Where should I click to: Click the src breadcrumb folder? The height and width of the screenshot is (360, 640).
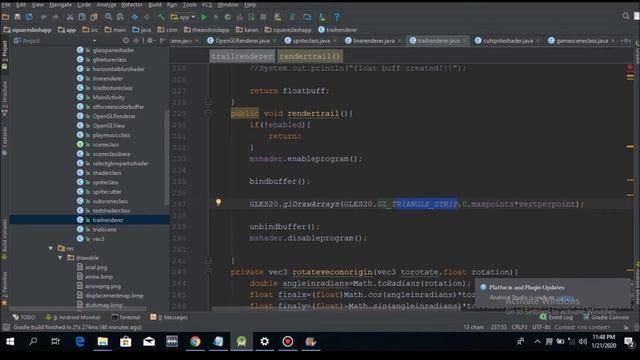point(90,30)
